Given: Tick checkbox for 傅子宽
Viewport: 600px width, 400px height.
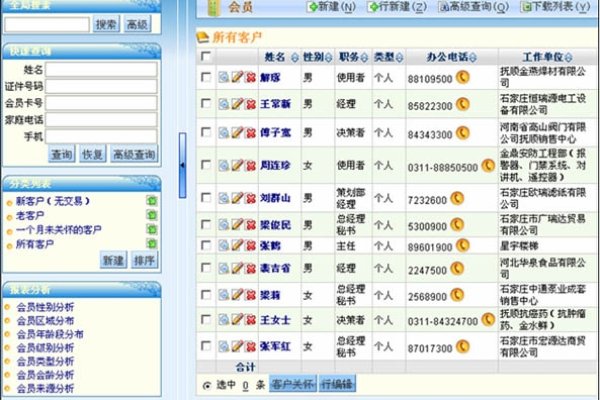Looking at the screenshot, I should click(x=206, y=133).
